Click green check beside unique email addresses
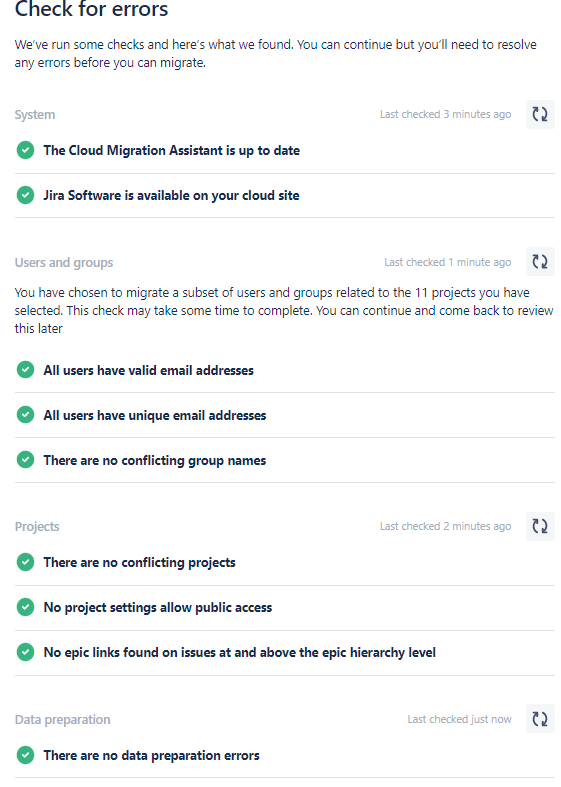The width and height of the screenshot is (561, 787). pos(26,415)
